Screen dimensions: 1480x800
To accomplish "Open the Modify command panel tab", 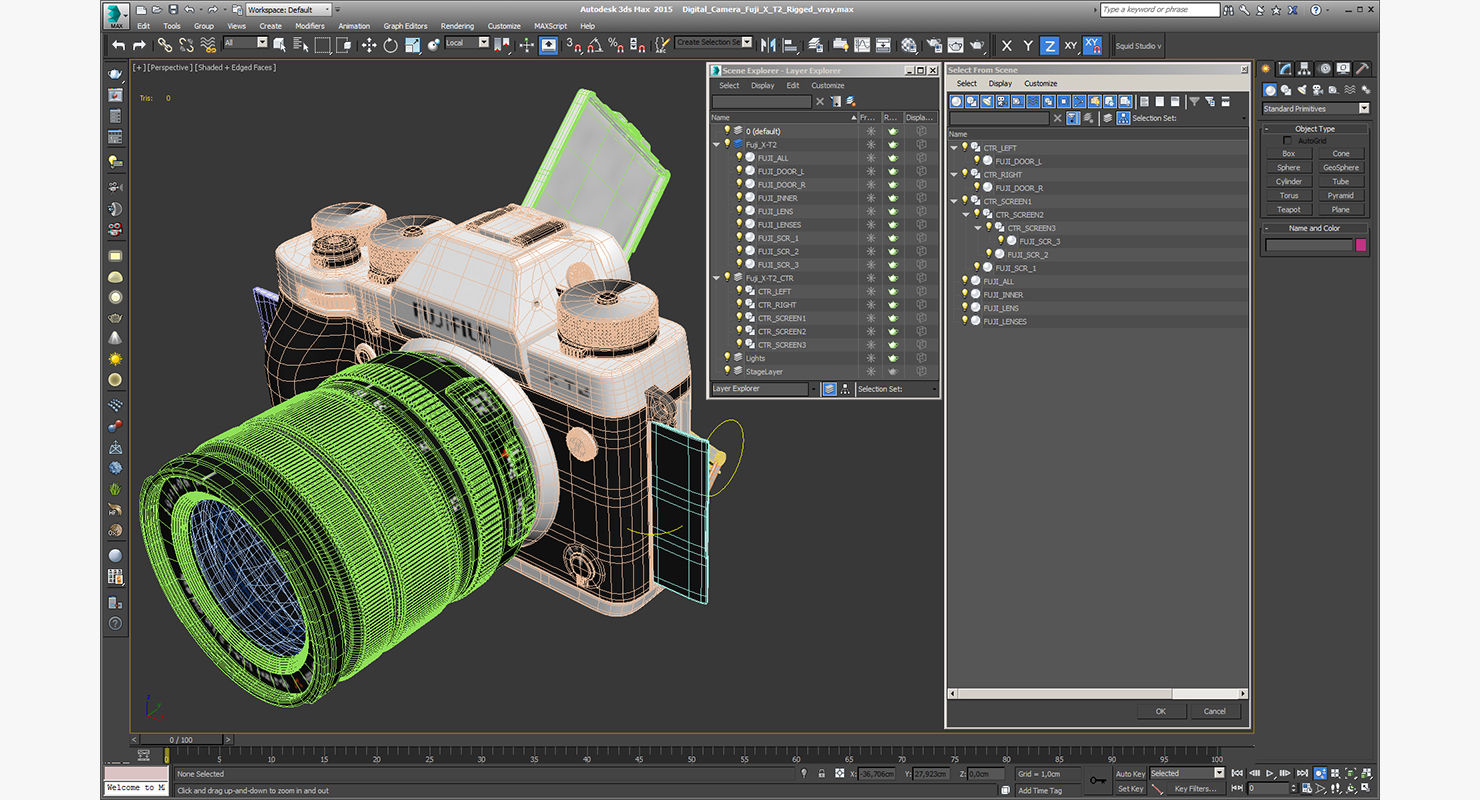I will [x=1285, y=68].
